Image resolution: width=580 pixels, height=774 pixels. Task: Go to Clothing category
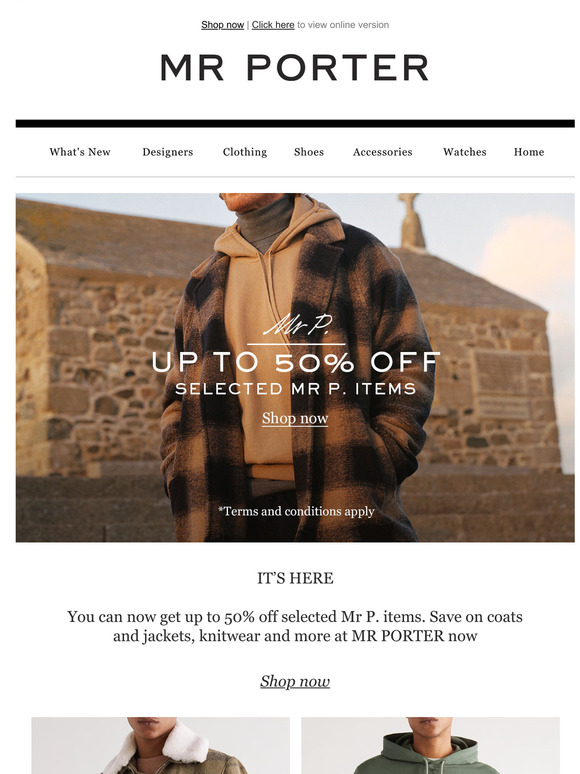pyautogui.click(x=245, y=152)
